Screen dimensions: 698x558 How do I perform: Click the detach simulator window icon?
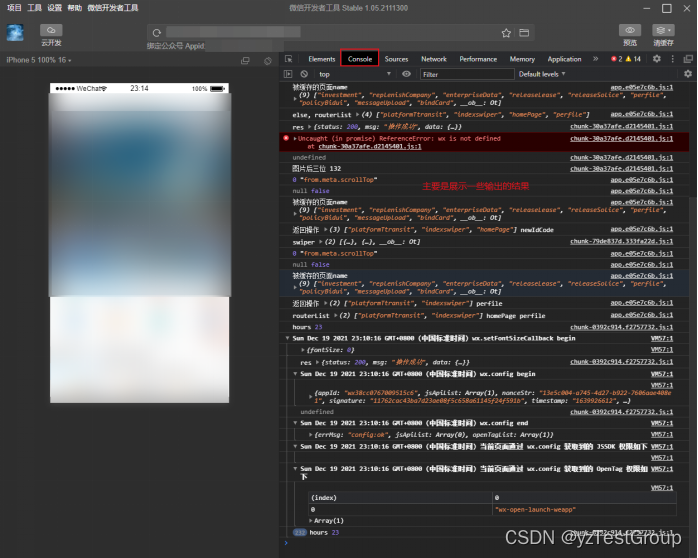click(245, 61)
